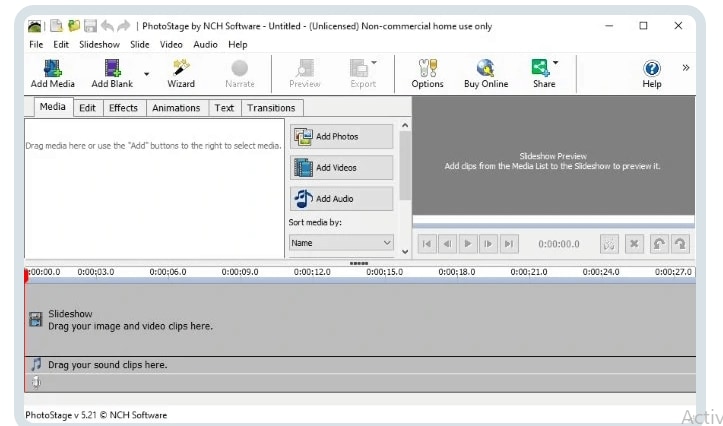Click the sound track music note icon

pyautogui.click(x=36, y=365)
